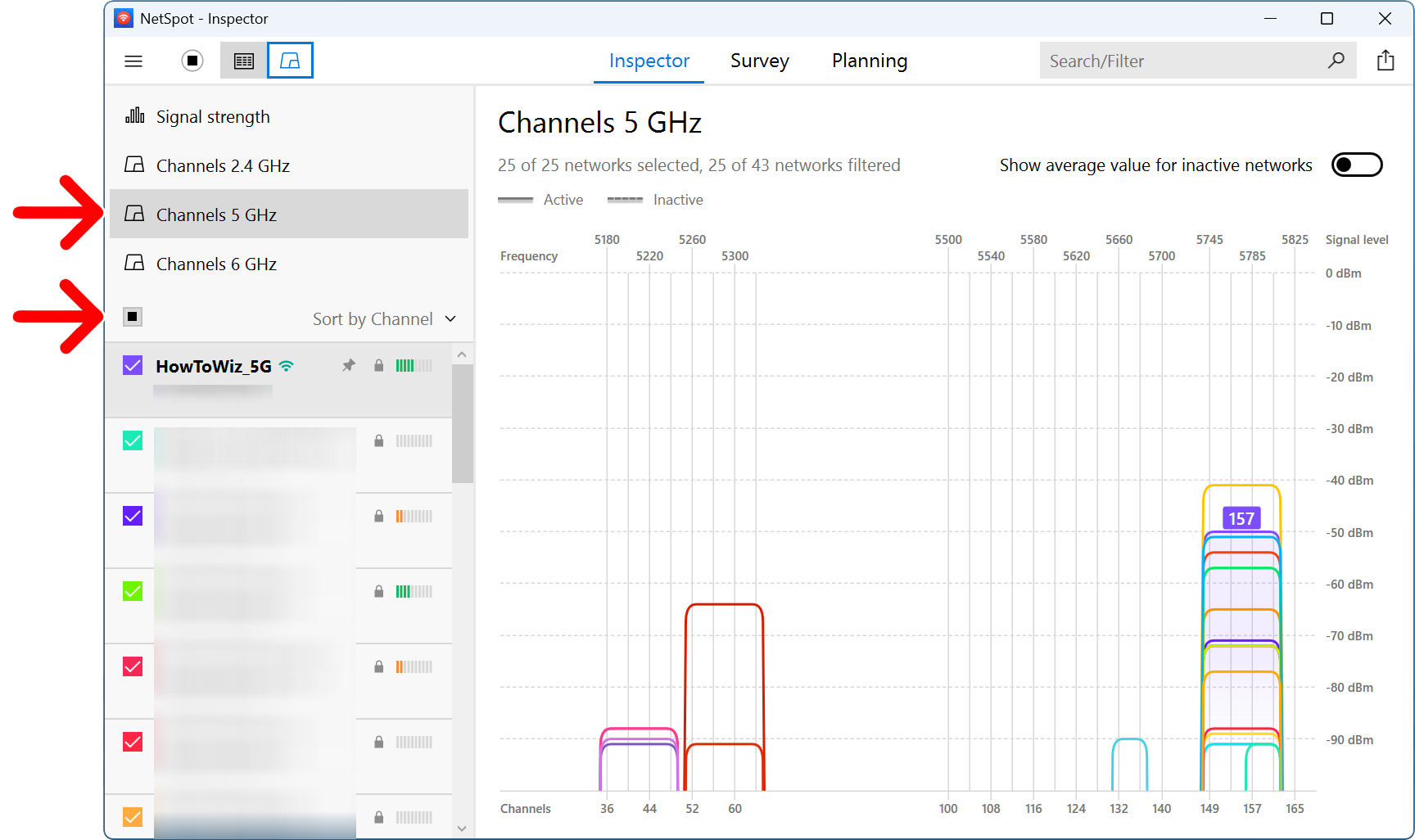Click the export/share icon
Image resolution: width=1415 pixels, height=840 pixels.
(1386, 60)
